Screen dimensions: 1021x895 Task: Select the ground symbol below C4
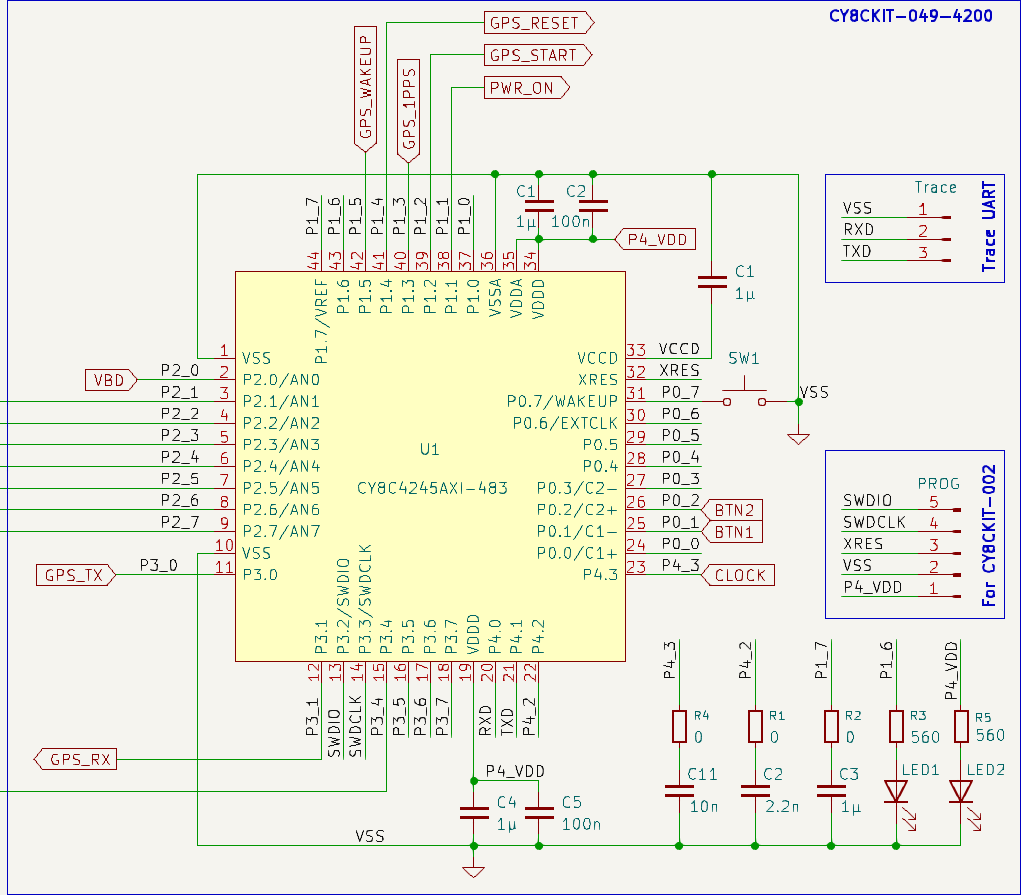pyautogui.click(x=473, y=872)
